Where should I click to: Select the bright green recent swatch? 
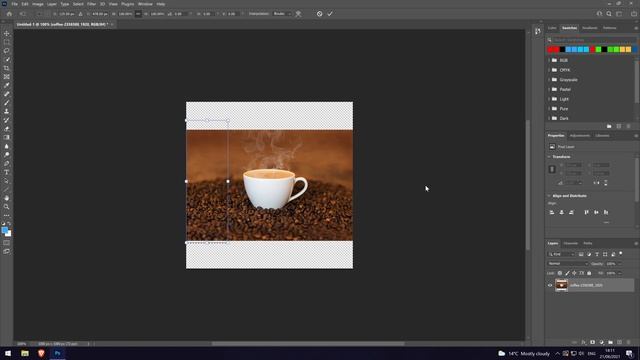pos(598,49)
